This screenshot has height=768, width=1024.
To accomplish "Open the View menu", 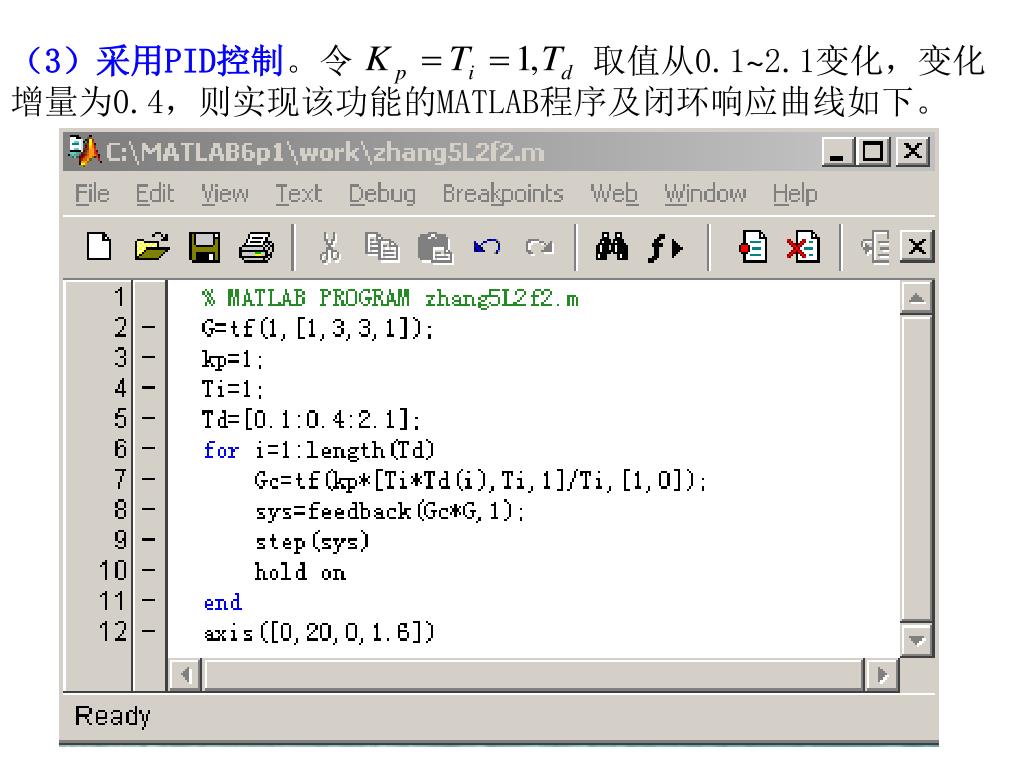I will click(x=225, y=193).
